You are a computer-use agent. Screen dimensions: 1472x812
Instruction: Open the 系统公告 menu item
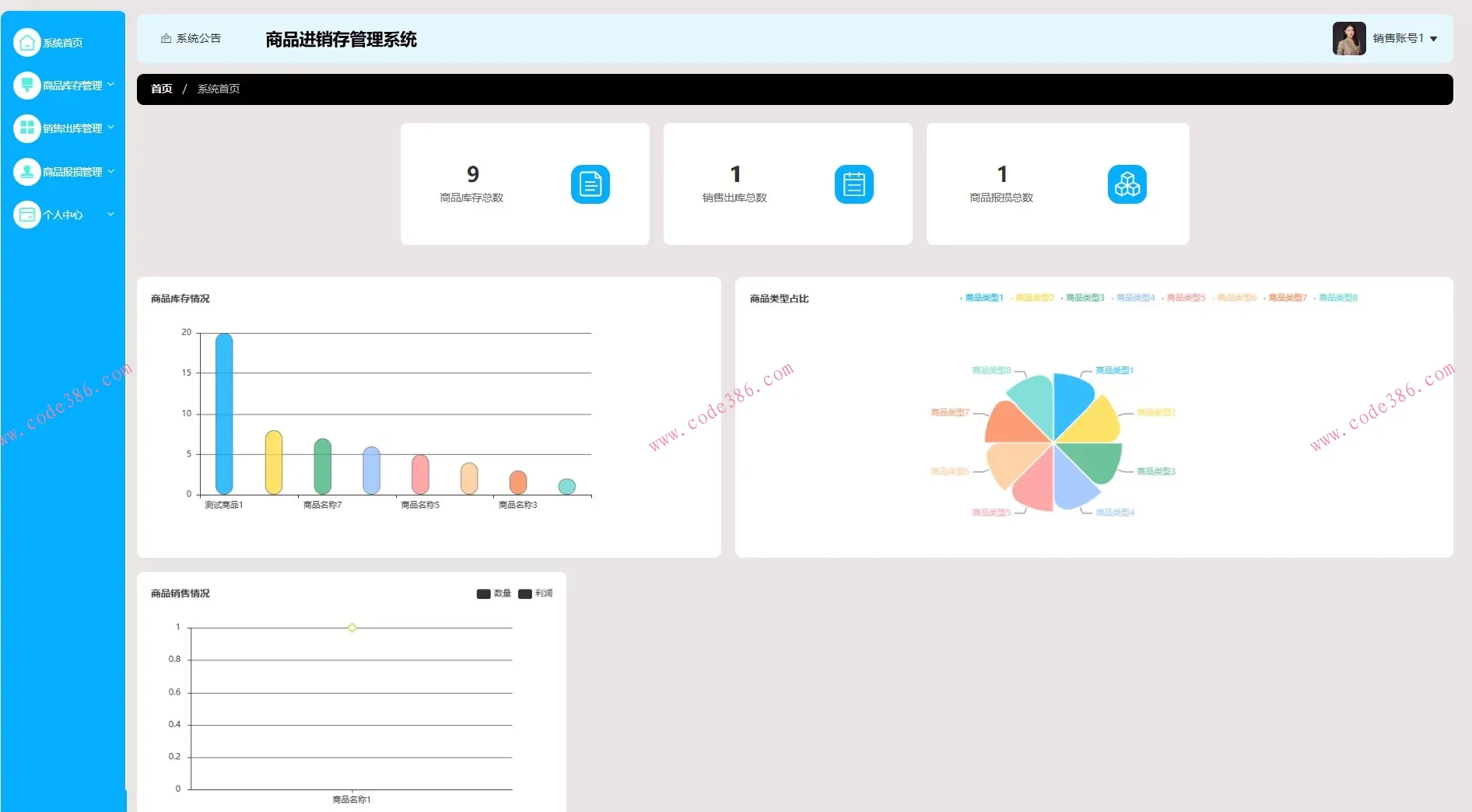191,38
